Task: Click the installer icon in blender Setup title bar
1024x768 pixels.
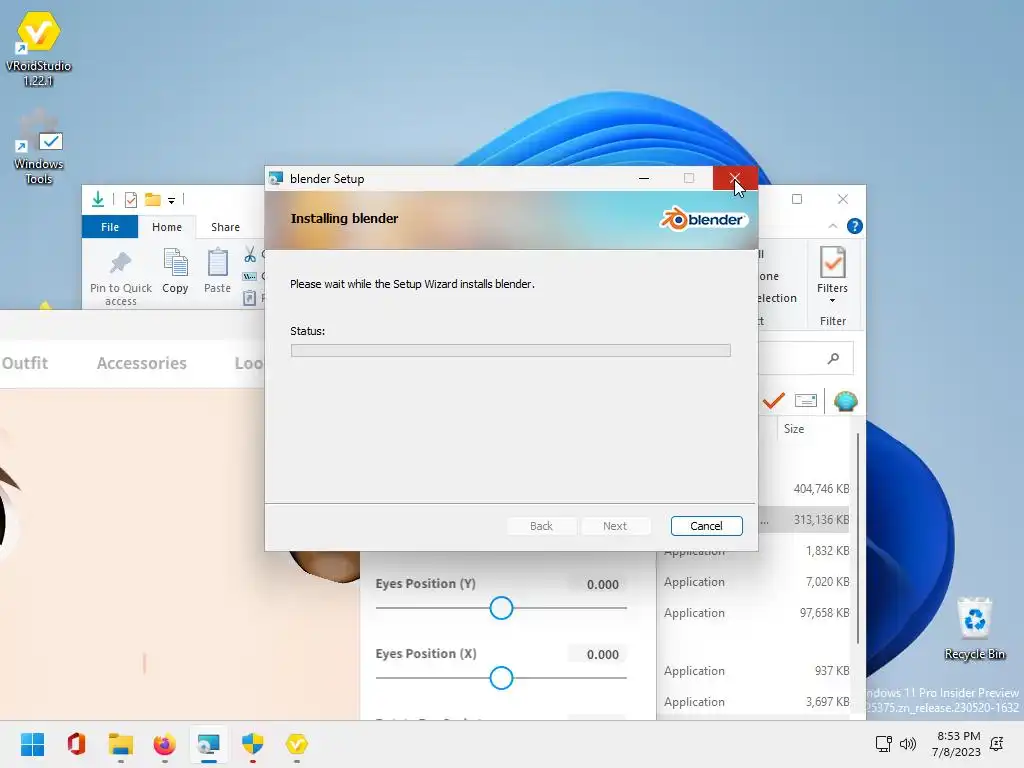Action: (x=276, y=178)
